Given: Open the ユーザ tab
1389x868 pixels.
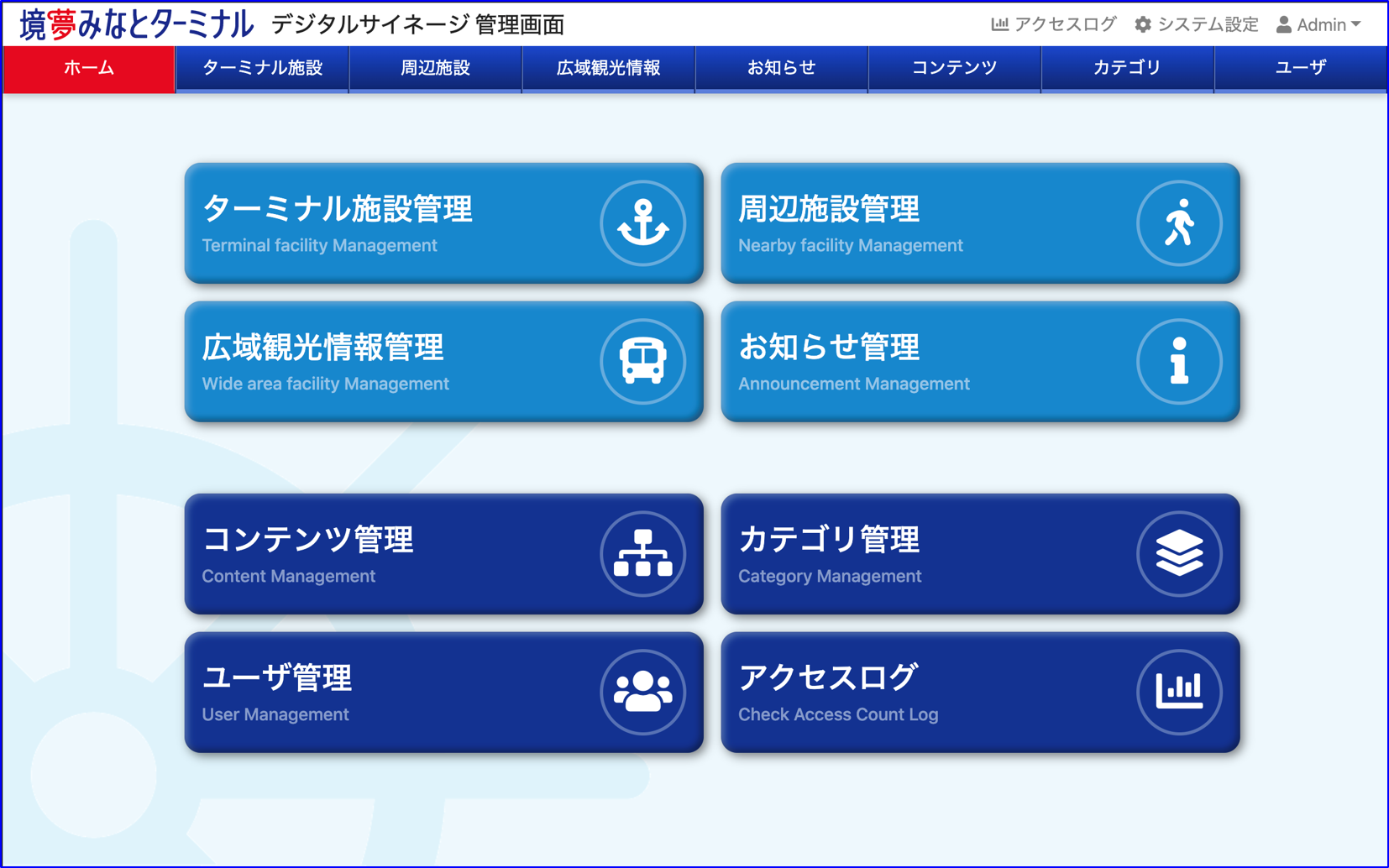Looking at the screenshot, I should tap(1300, 69).
